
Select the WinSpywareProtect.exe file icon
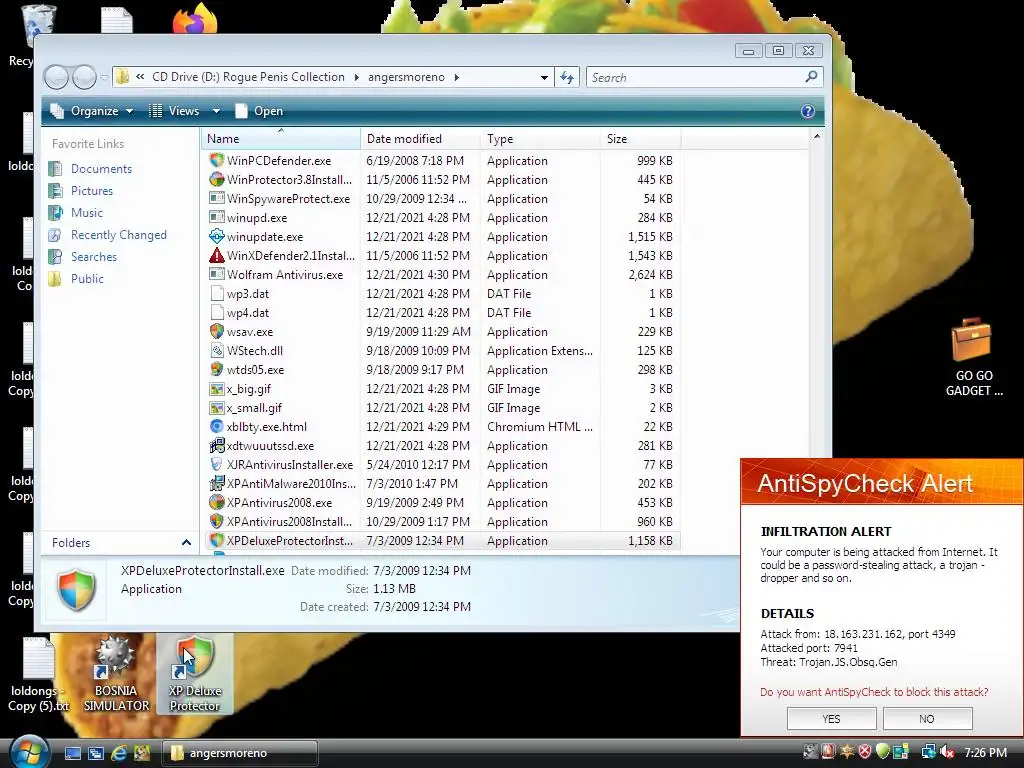pos(217,198)
